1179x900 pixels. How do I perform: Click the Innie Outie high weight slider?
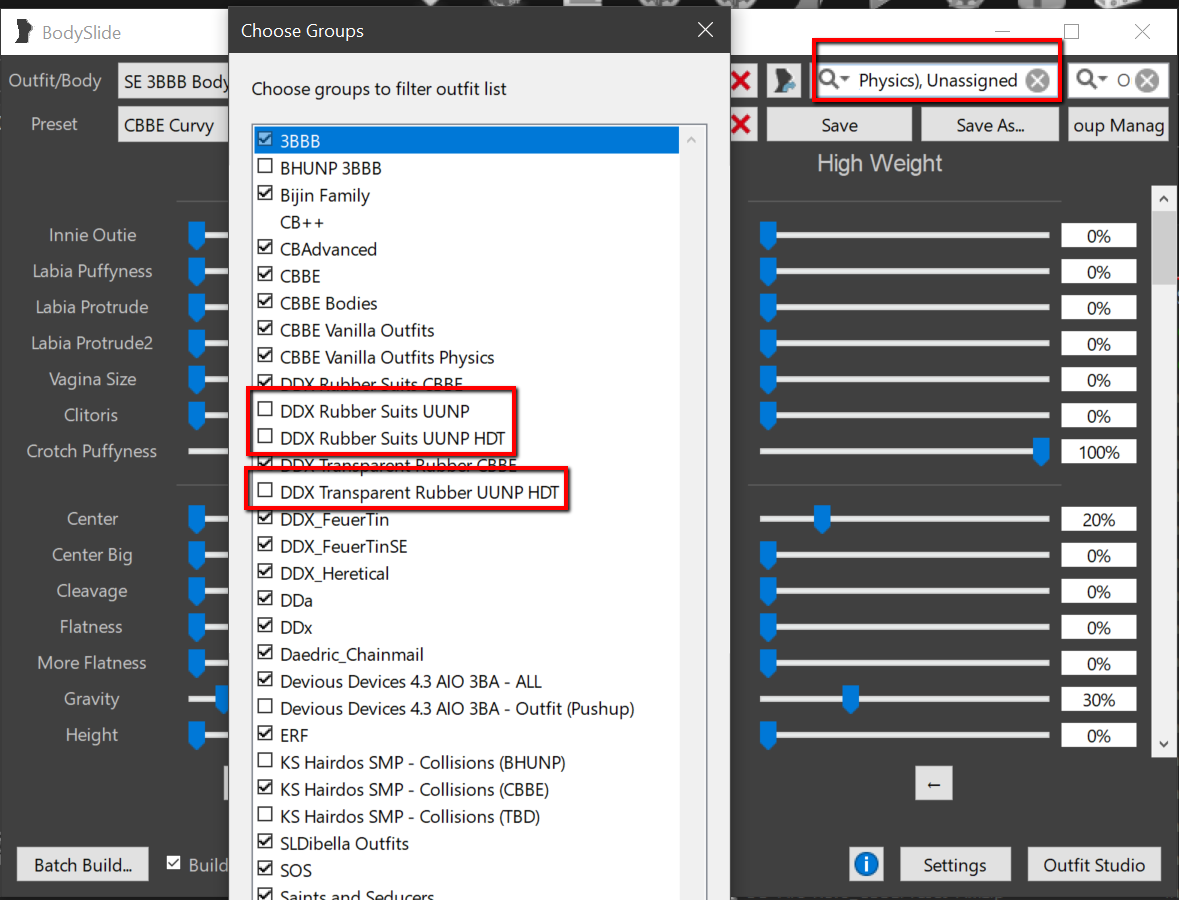(905, 235)
